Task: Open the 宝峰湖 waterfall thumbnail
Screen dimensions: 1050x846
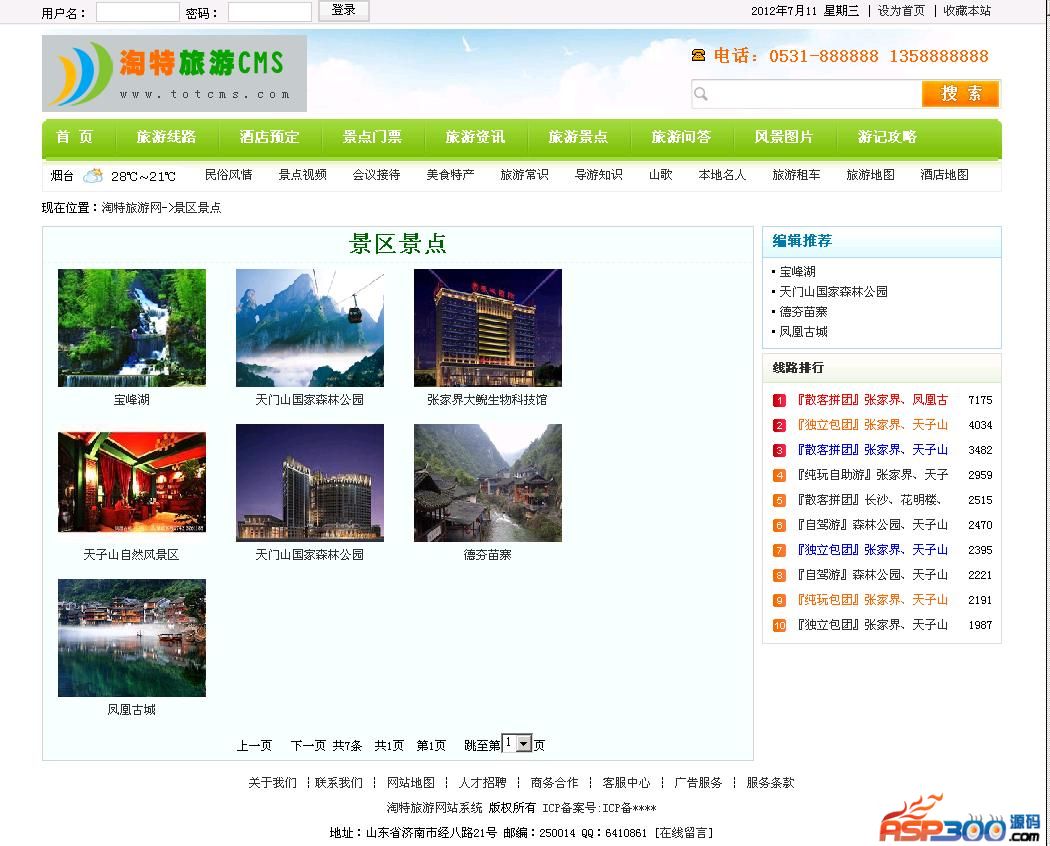Action: click(x=132, y=328)
